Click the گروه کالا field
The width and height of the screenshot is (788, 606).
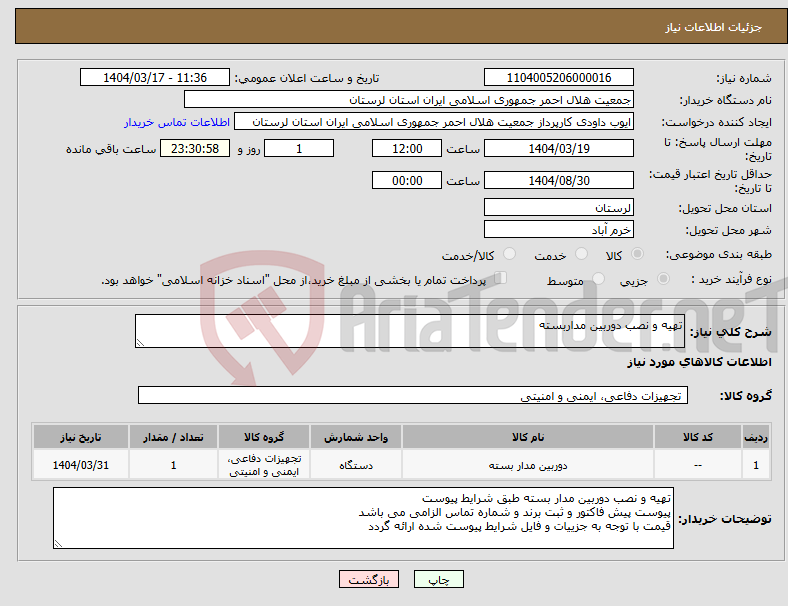[x=413, y=395]
